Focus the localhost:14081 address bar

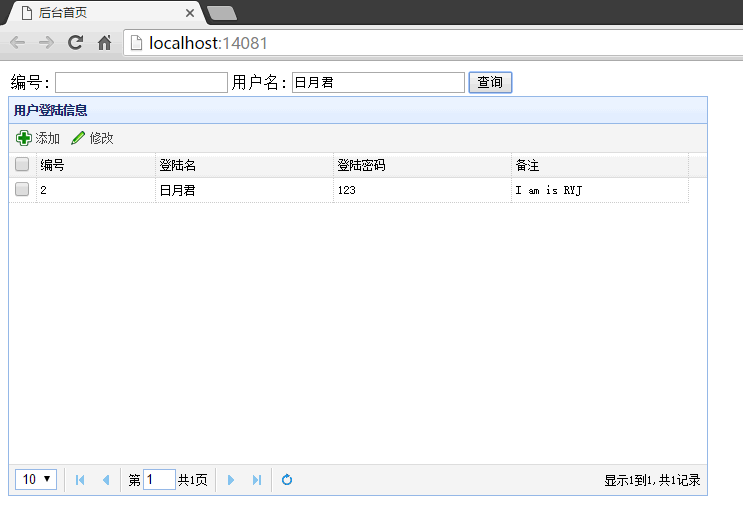[433, 43]
